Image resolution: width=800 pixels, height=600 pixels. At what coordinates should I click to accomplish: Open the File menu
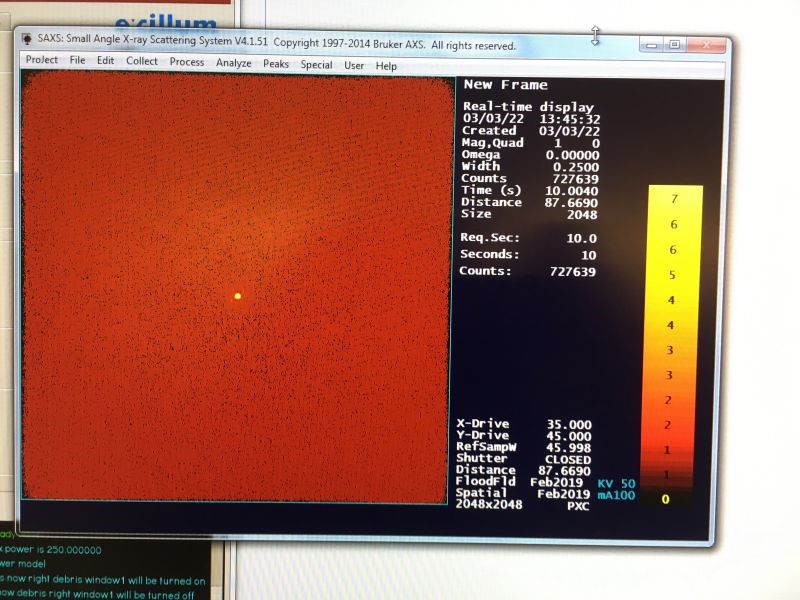[77, 61]
